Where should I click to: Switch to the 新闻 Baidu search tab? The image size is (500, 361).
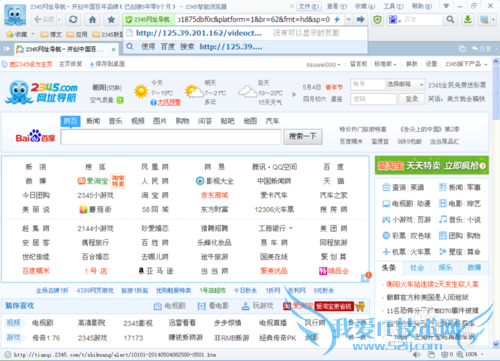click(93, 121)
